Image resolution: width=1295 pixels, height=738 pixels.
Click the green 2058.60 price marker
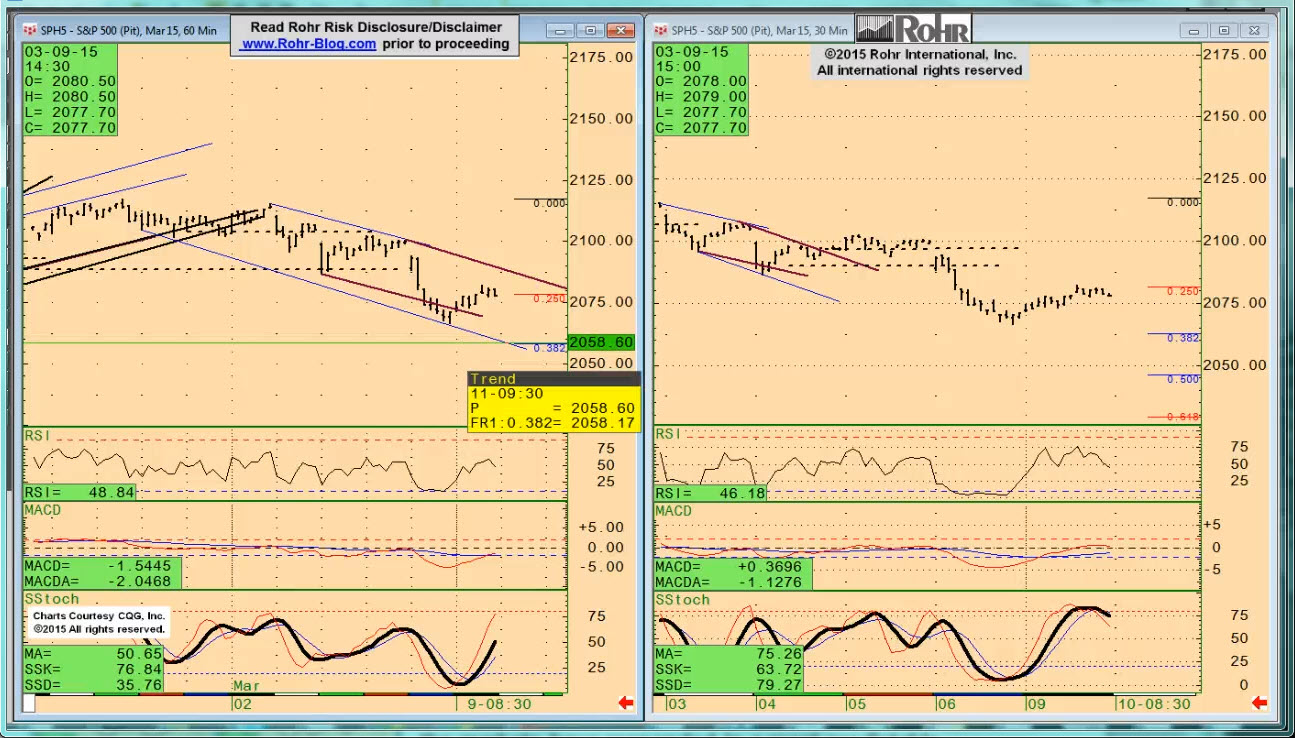(x=601, y=342)
